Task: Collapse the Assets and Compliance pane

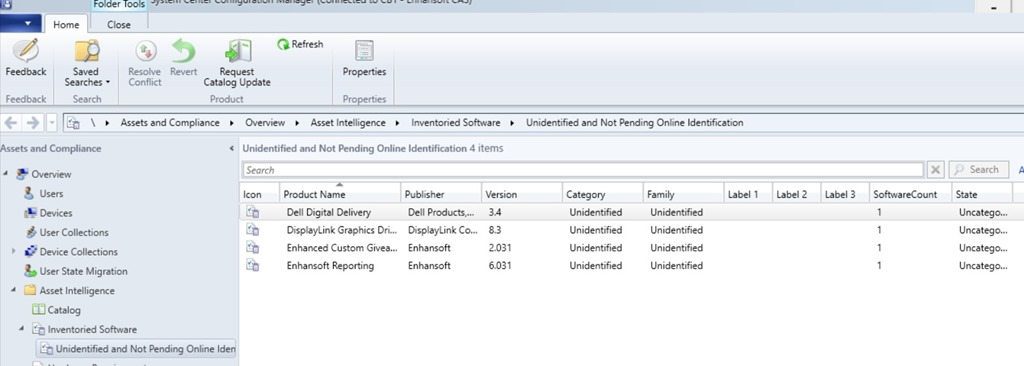Action: coord(231,149)
